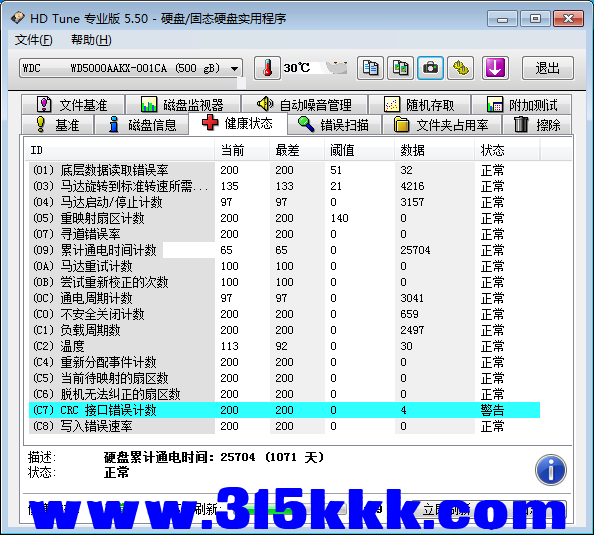Screen dimensions: 594x535
Task: Select the (01) 底层数据读取错误率 row
Action: [x=284, y=170]
